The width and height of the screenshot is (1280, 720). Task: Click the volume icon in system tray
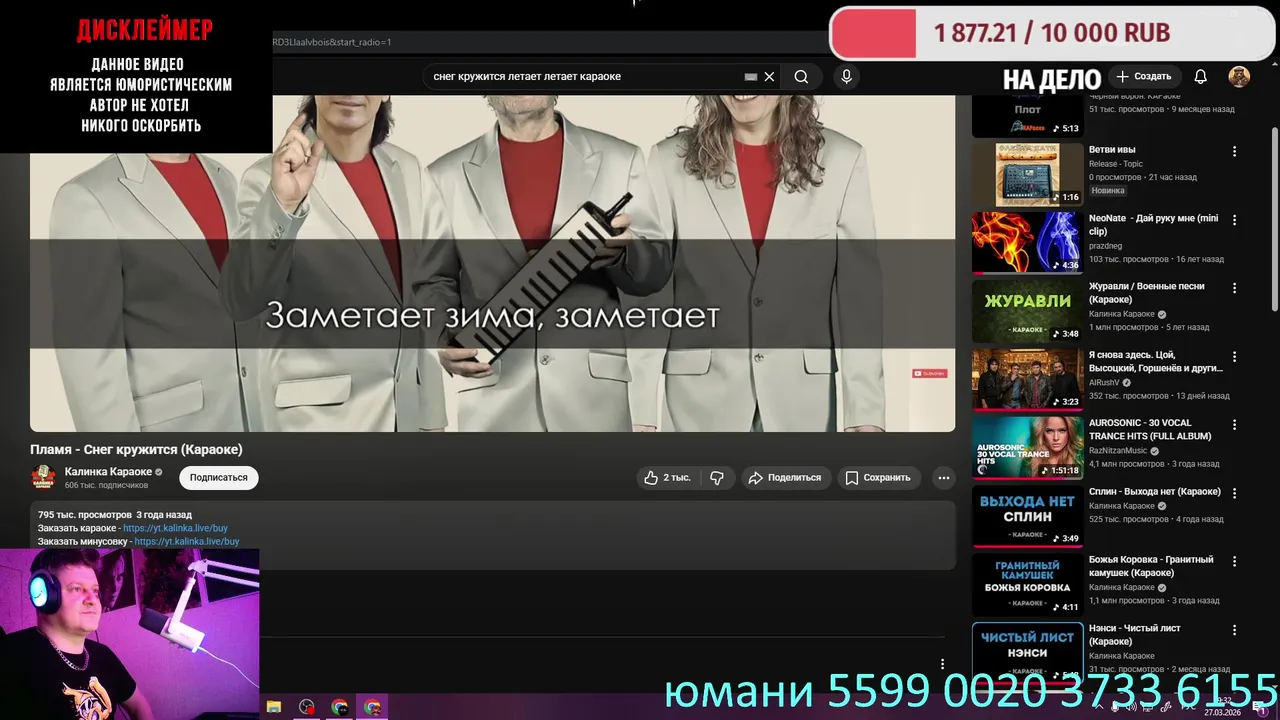(x=1129, y=707)
